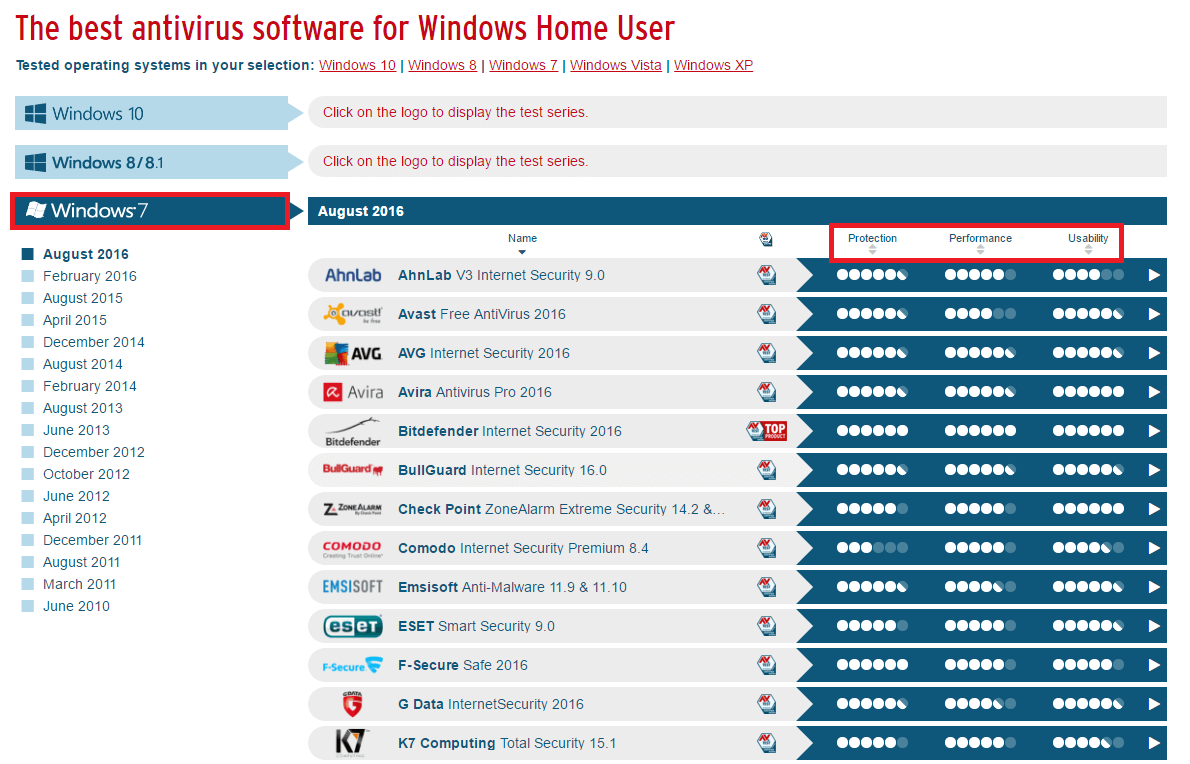Expand Avira Antivirus Pro row arrow
The image size is (1190, 764).
pos(1154,392)
